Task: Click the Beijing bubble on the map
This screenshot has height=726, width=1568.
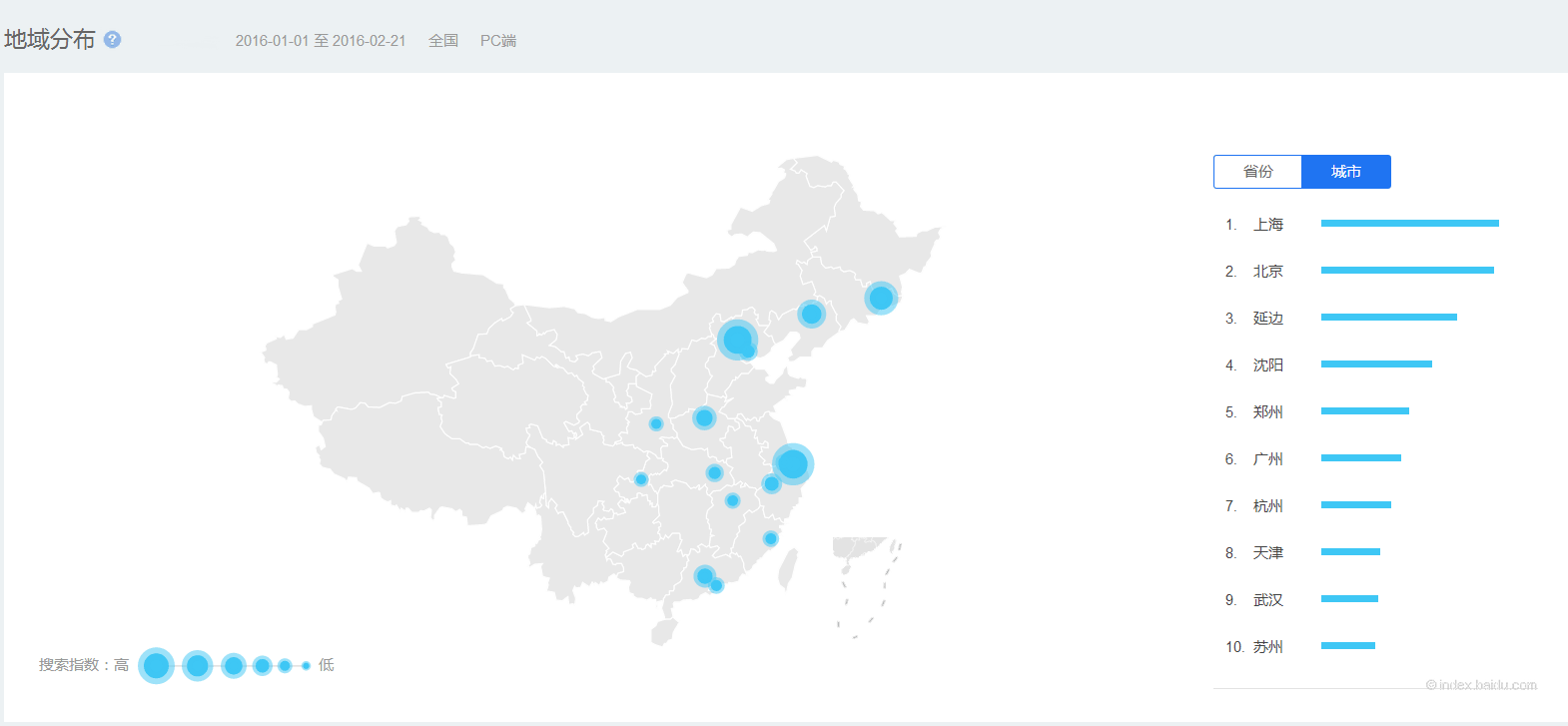Action: pos(736,340)
